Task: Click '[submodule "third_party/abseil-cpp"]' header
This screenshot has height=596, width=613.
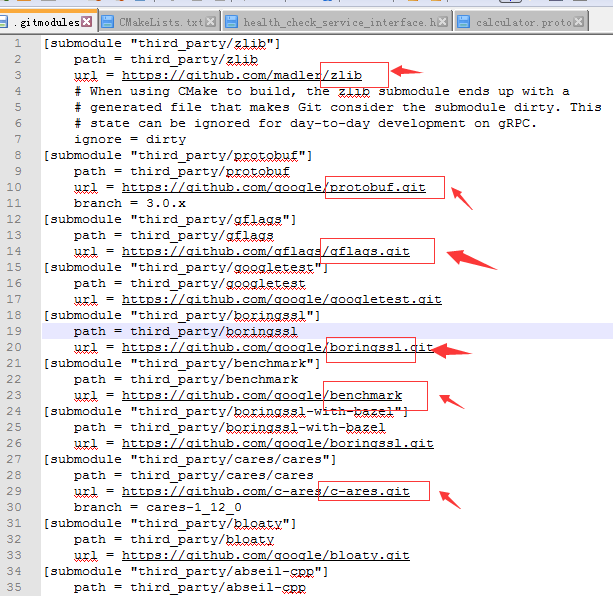Action: (186, 572)
